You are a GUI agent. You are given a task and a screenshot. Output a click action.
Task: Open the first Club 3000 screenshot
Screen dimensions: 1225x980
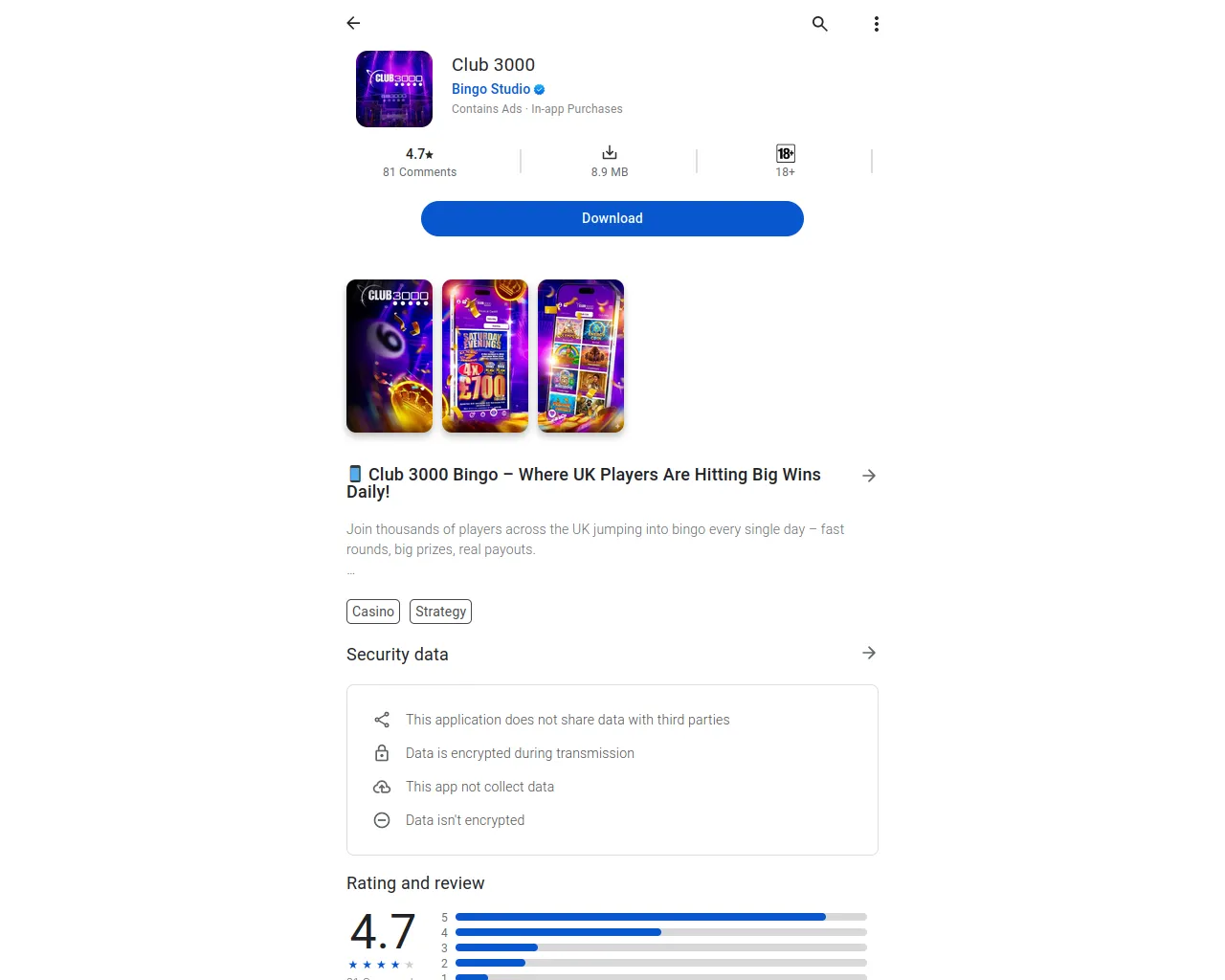pyautogui.click(x=390, y=356)
